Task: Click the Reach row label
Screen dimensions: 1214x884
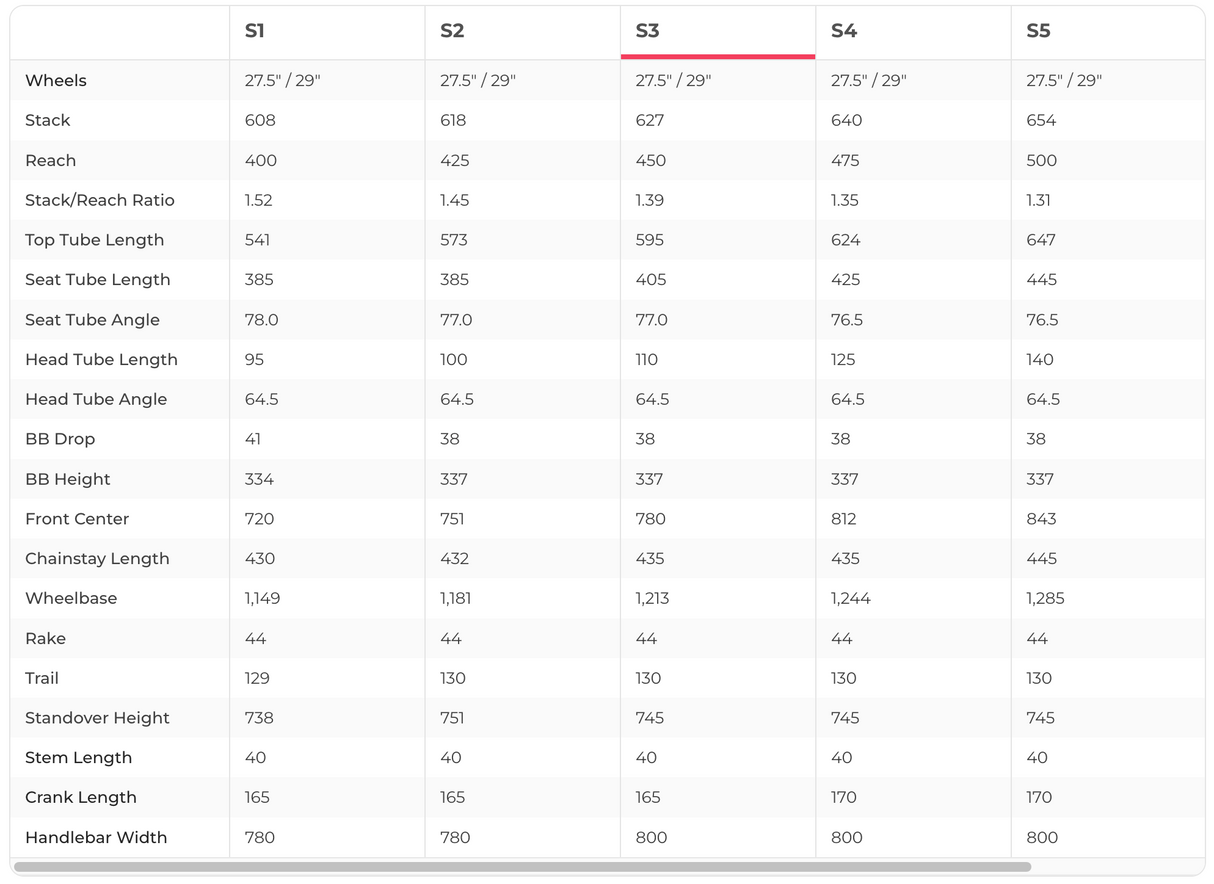Action: [50, 160]
